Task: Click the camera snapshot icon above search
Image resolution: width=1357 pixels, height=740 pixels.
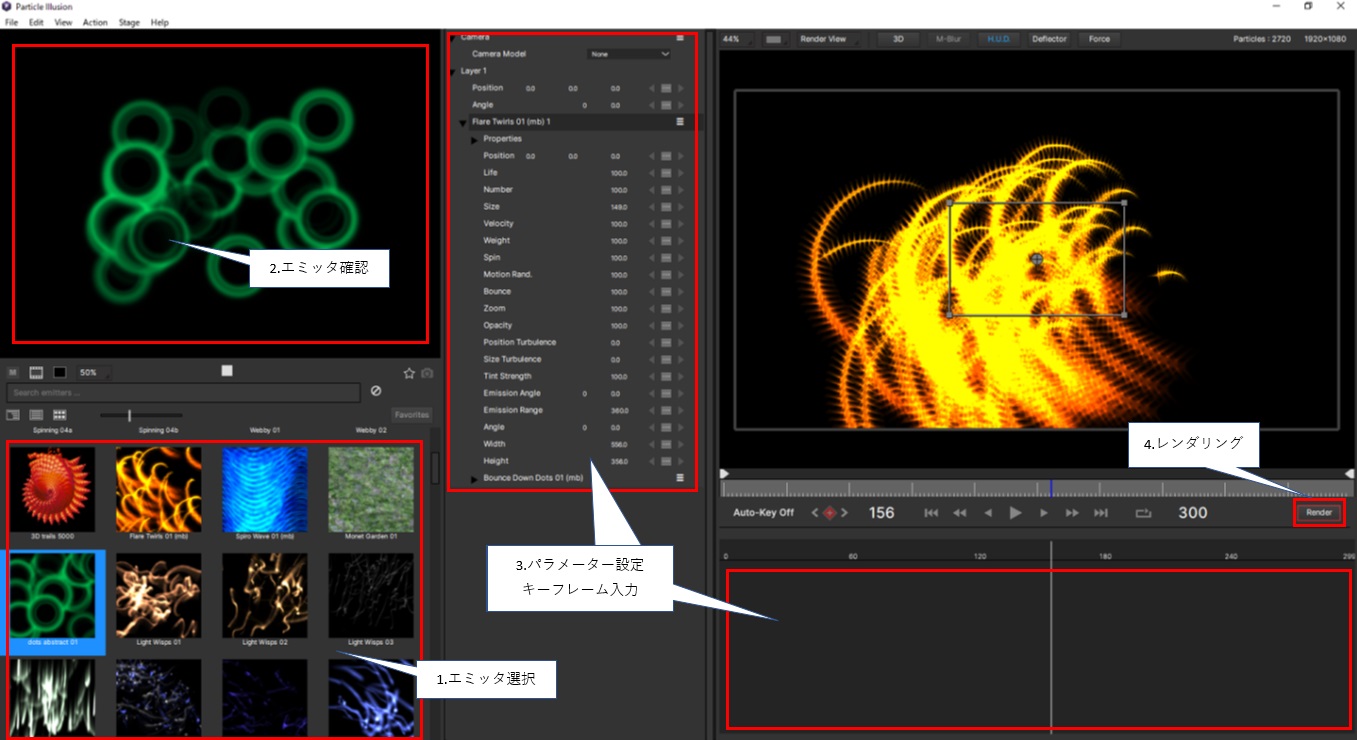Action: click(427, 373)
